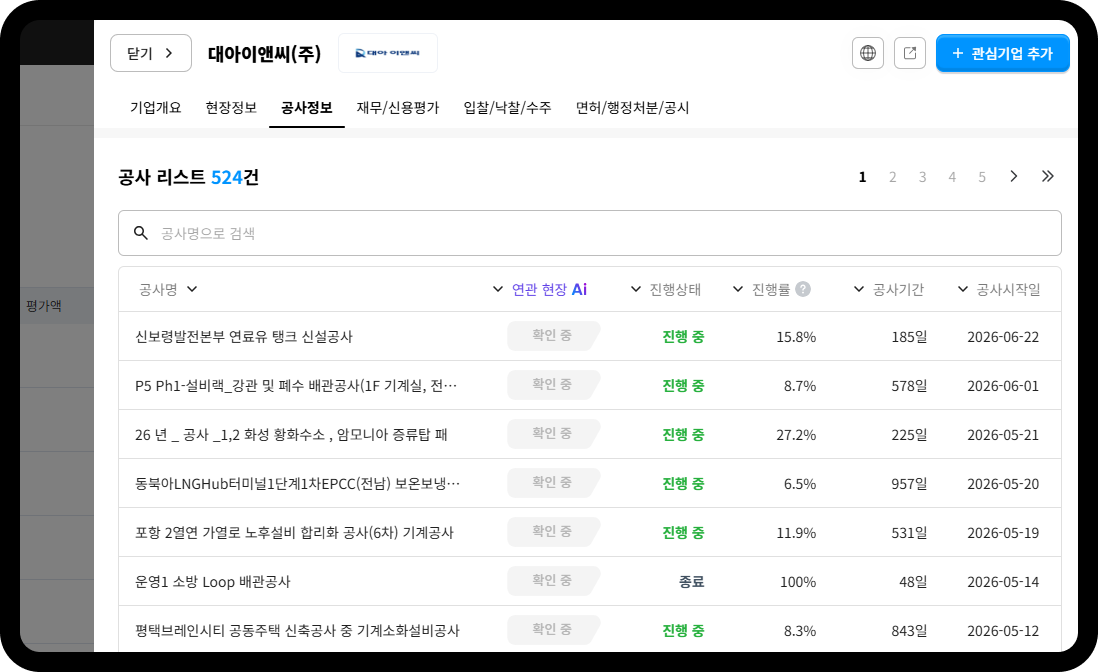Image resolution: width=1098 pixels, height=672 pixels.
Task: Click the 100% progress value
Action: 798,582
